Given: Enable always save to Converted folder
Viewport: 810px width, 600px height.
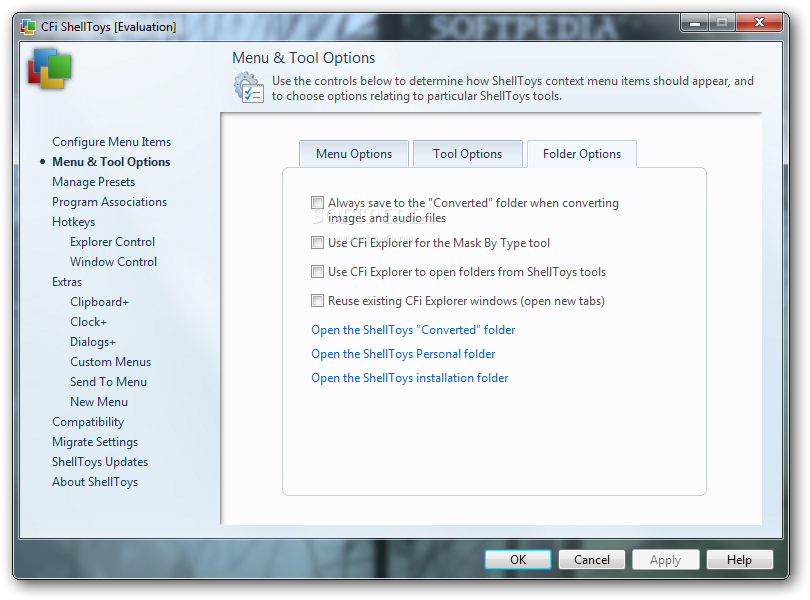Looking at the screenshot, I should 317,203.
